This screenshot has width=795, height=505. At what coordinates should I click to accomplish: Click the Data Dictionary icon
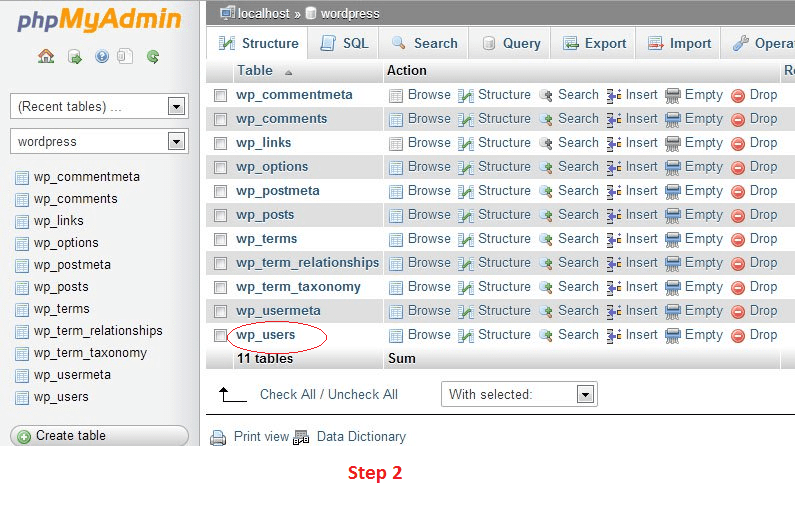click(x=301, y=437)
